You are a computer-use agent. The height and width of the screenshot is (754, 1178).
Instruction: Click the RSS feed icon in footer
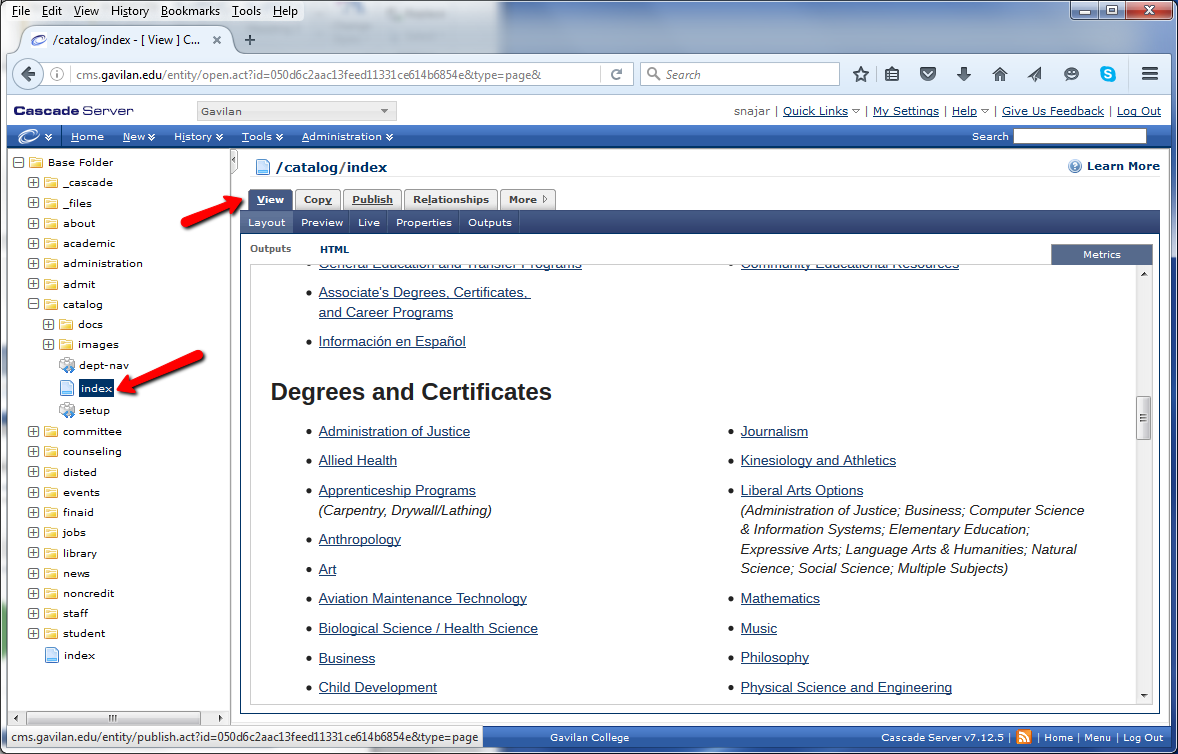pyautogui.click(x=1024, y=737)
